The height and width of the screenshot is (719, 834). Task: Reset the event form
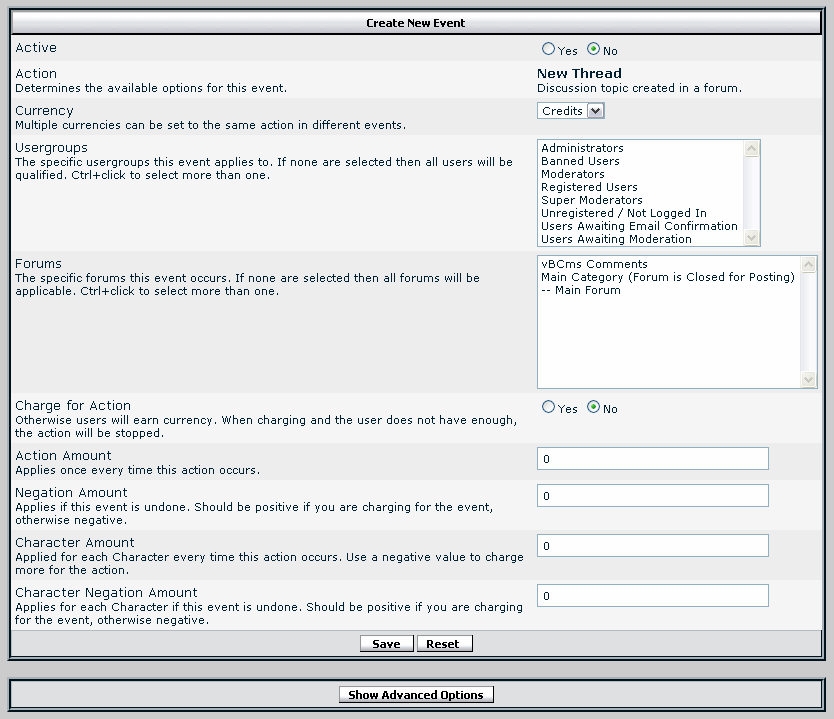pos(445,643)
